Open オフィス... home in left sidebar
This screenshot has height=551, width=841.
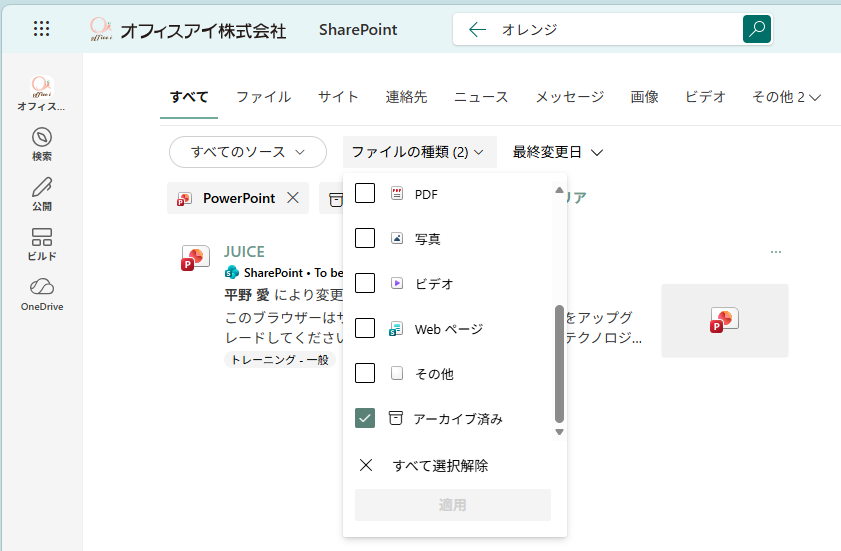click(x=41, y=93)
